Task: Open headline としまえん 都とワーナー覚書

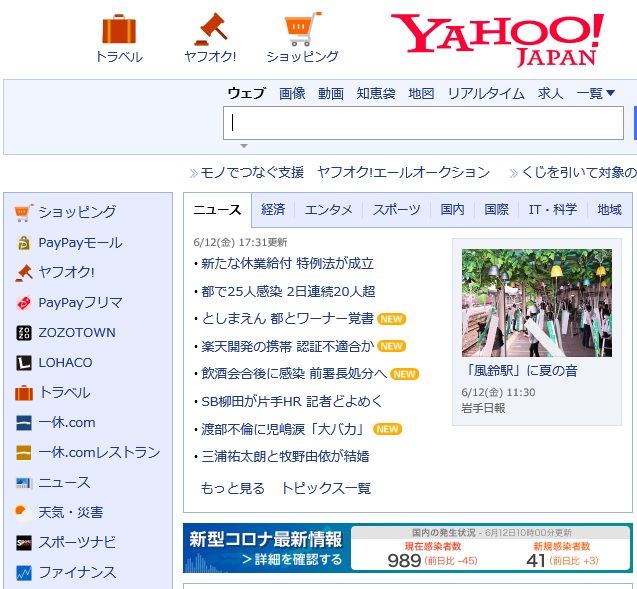Action: point(287,318)
